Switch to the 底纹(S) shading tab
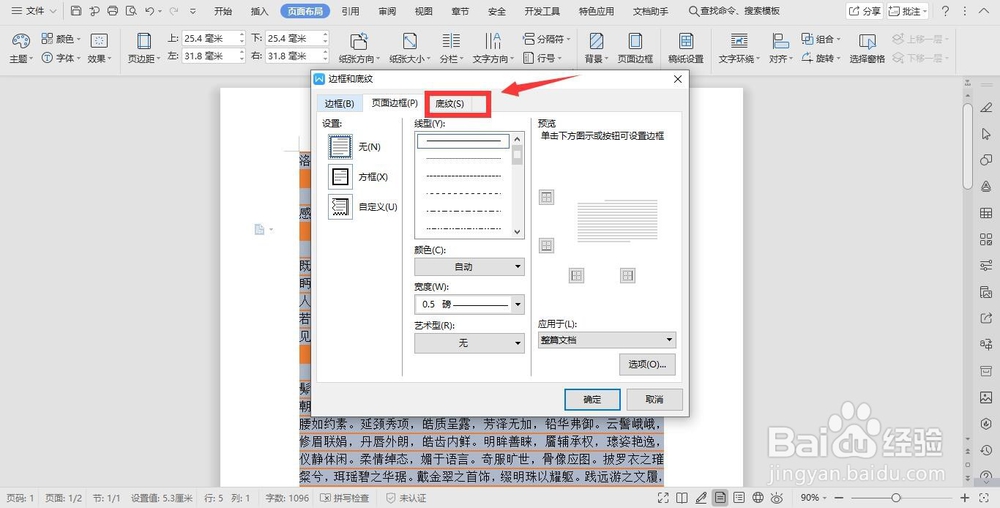Image resolution: width=1000 pixels, height=508 pixels. click(x=450, y=103)
